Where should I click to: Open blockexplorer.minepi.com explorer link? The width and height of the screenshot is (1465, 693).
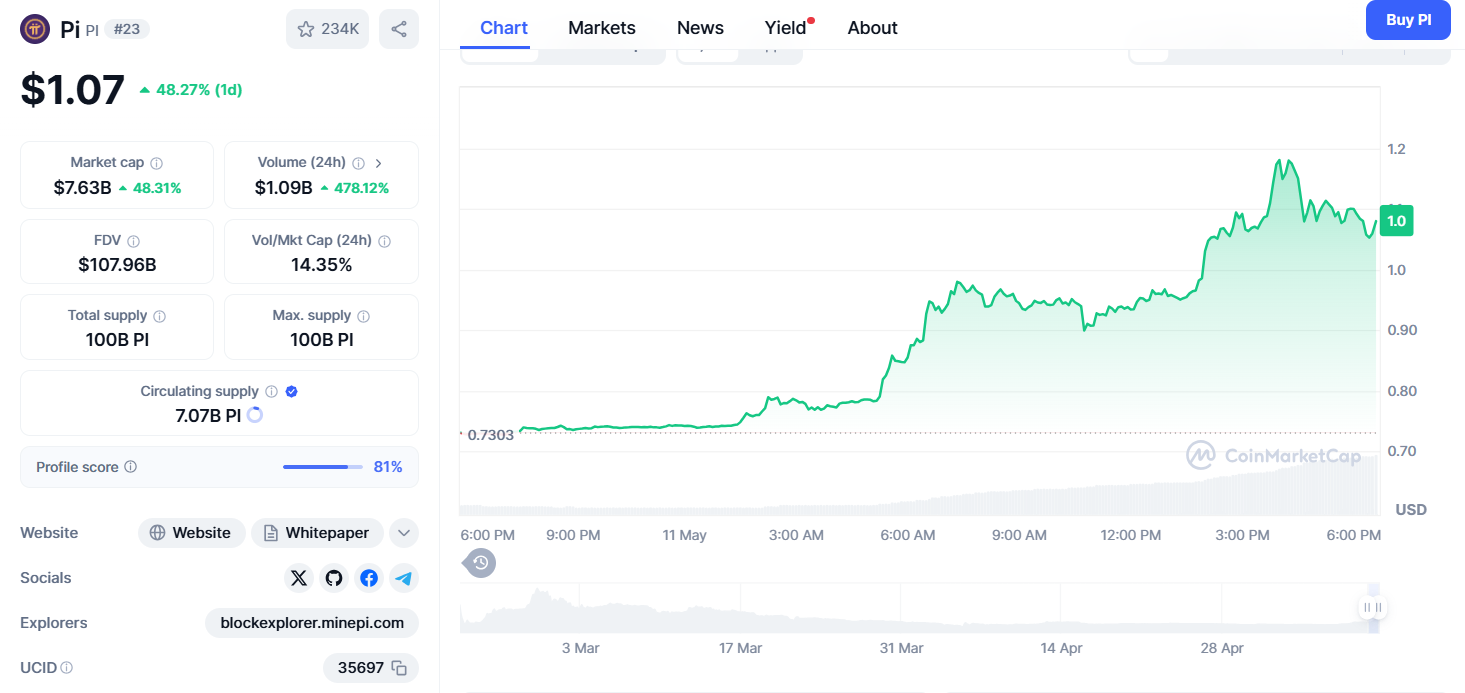click(x=312, y=623)
